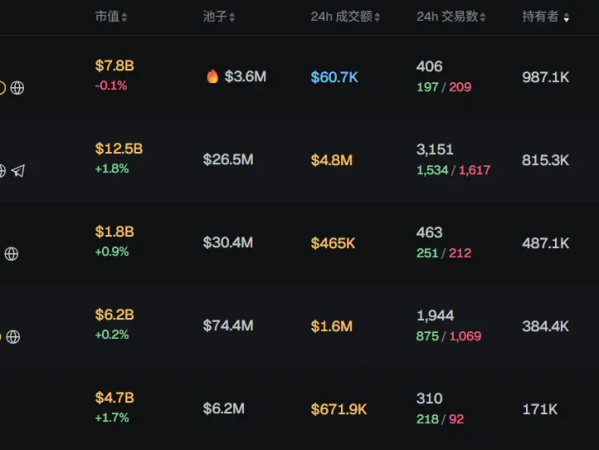Select market cap $7.8B

tap(115, 66)
